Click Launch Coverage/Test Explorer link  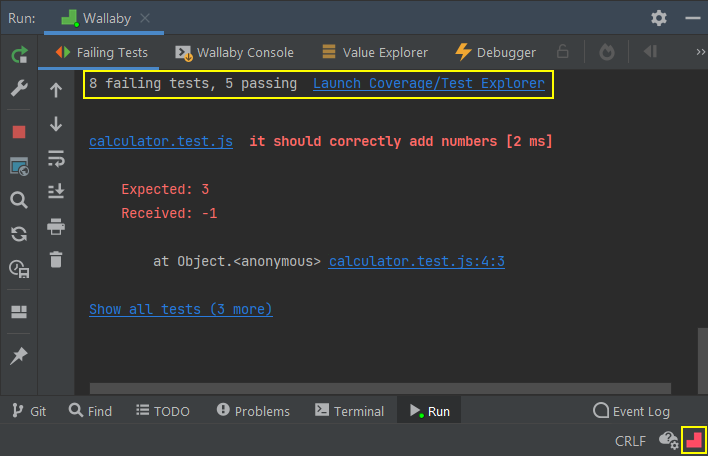(x=429, y=84)
